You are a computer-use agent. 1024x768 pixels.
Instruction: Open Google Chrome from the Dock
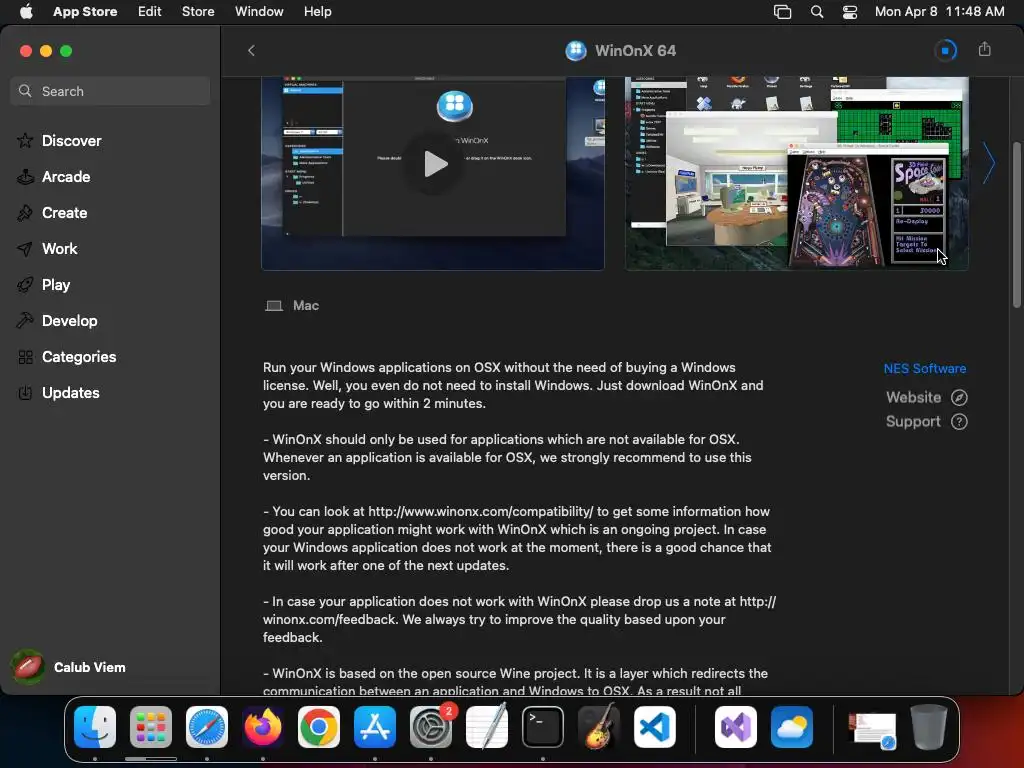coord(319,726)
